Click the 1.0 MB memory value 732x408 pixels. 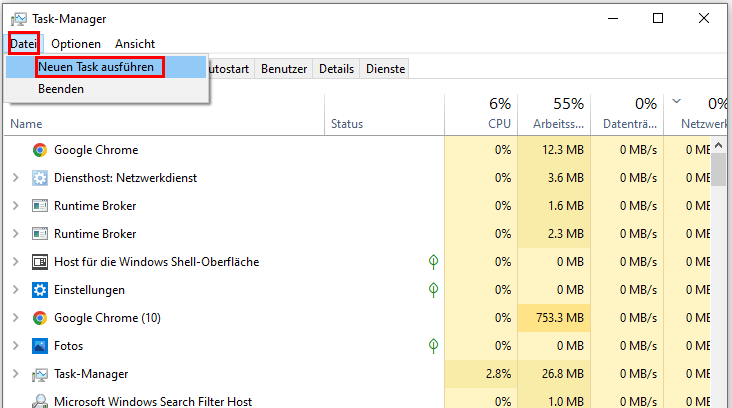click(x=566, y=401)
